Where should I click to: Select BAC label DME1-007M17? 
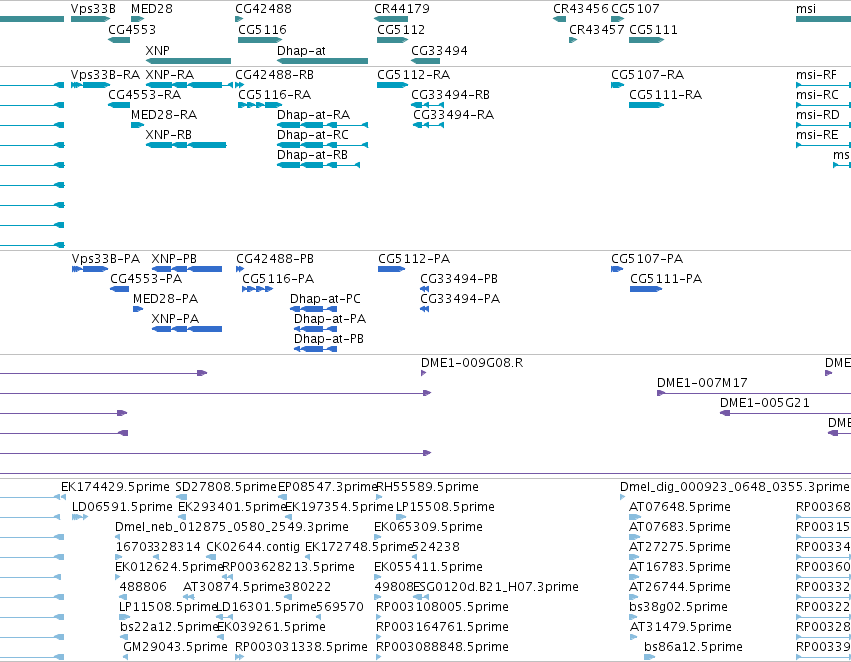pos(702,383)
